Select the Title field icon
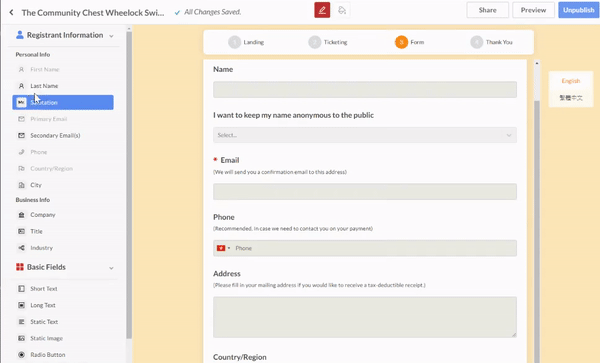Viewport: 600px width, 363px height. coord(21,231)
